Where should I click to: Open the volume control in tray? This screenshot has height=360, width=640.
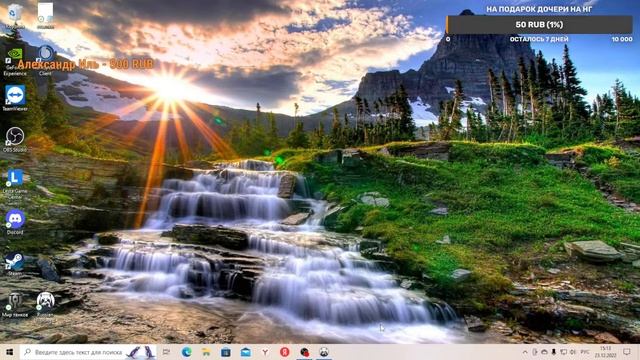(x=573, y=352)
